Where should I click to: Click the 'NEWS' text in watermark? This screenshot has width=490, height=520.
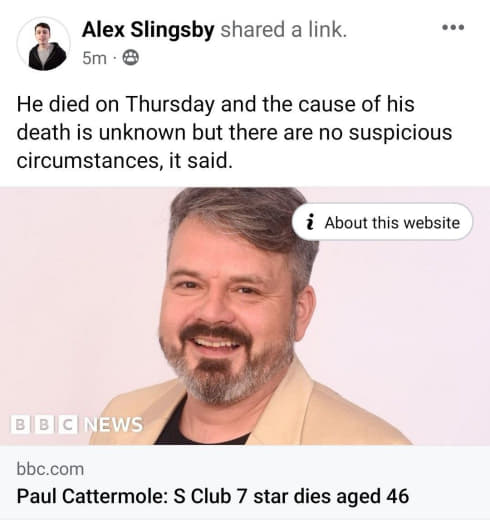(113, 424)
